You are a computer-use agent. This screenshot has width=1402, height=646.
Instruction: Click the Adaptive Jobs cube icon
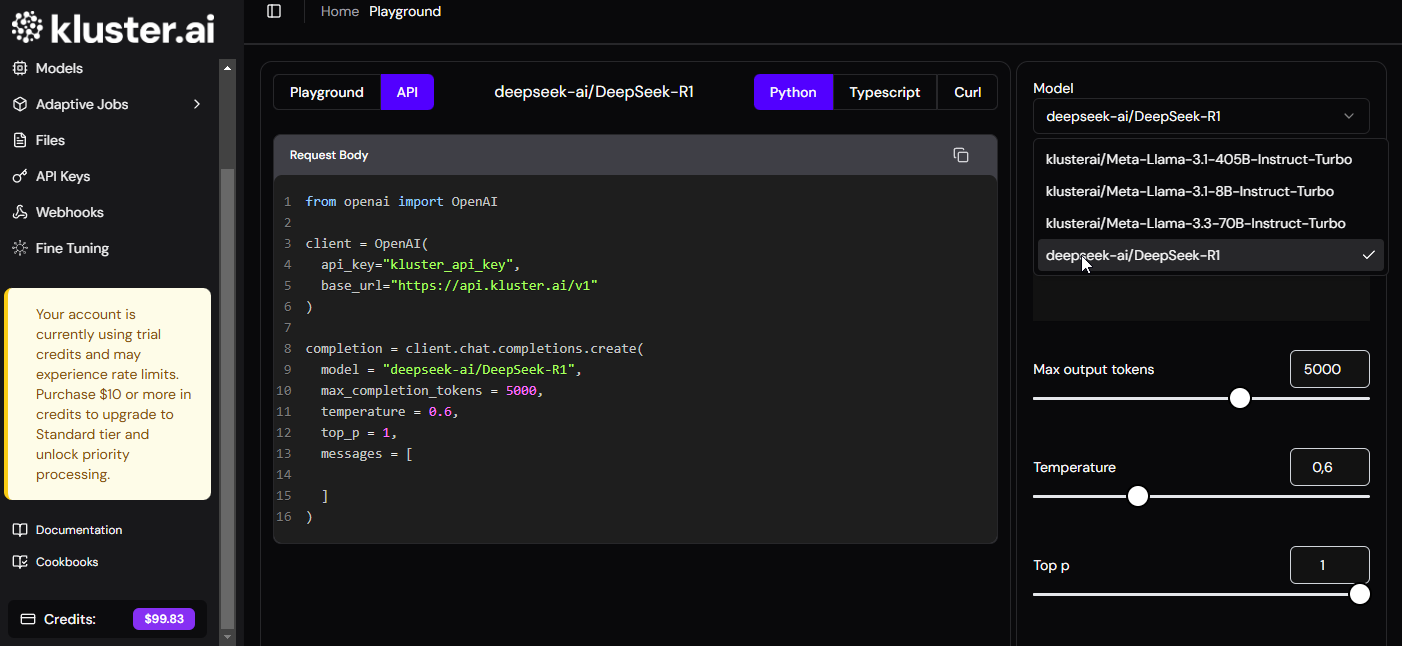(19, 104)
